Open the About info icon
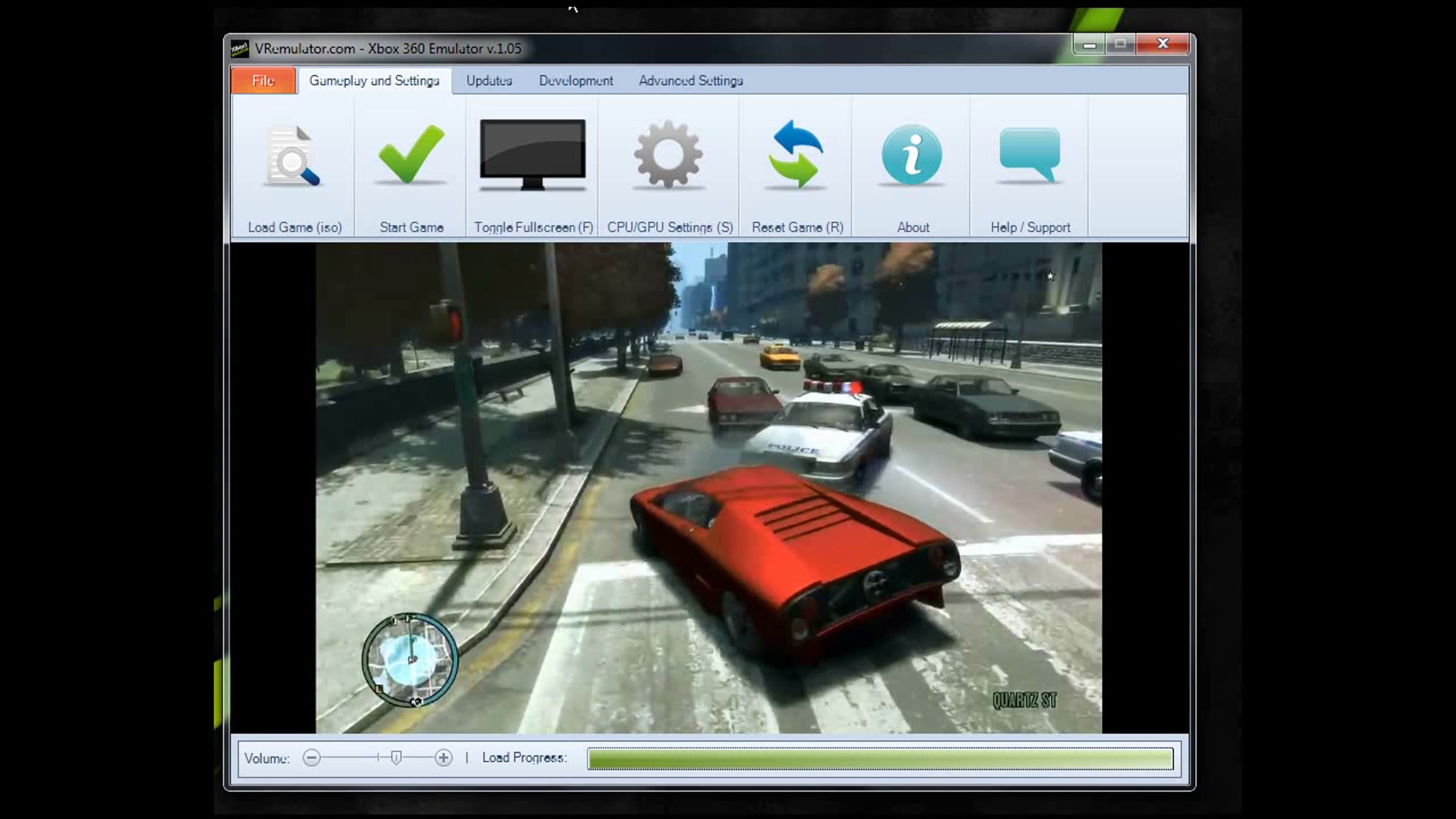Screen dimensions: 1456x819 point(912,155)
